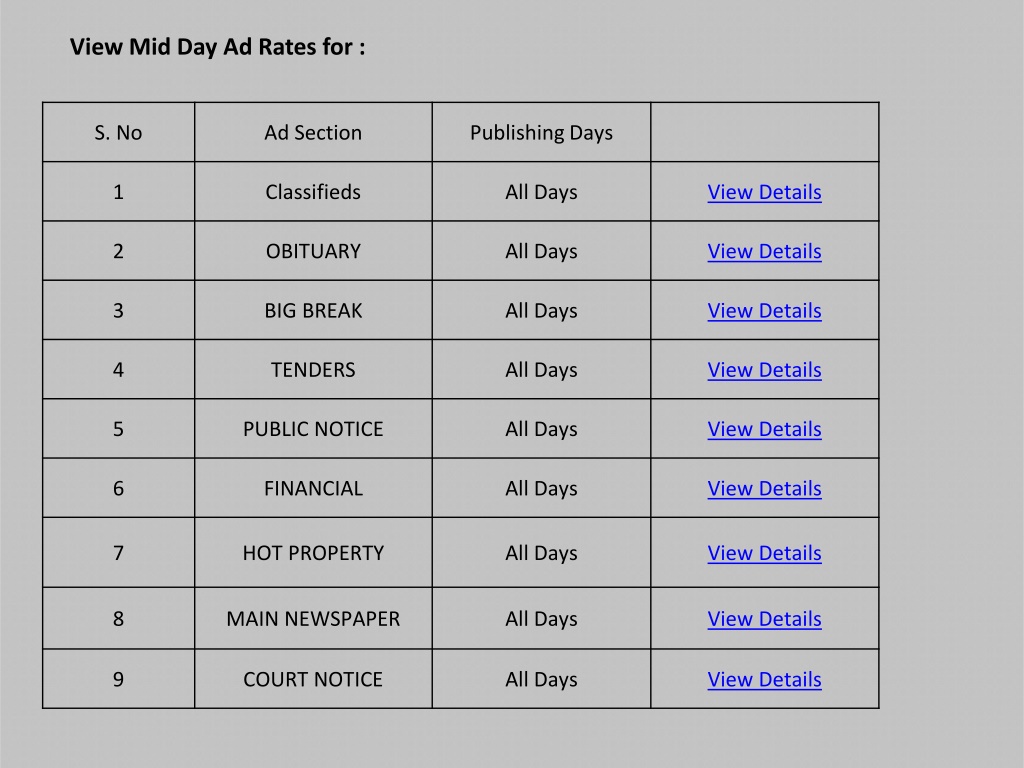The image size is (1024, 768).
Task: Click the Publishing Days column header
Action: click(x=541, y=133)
